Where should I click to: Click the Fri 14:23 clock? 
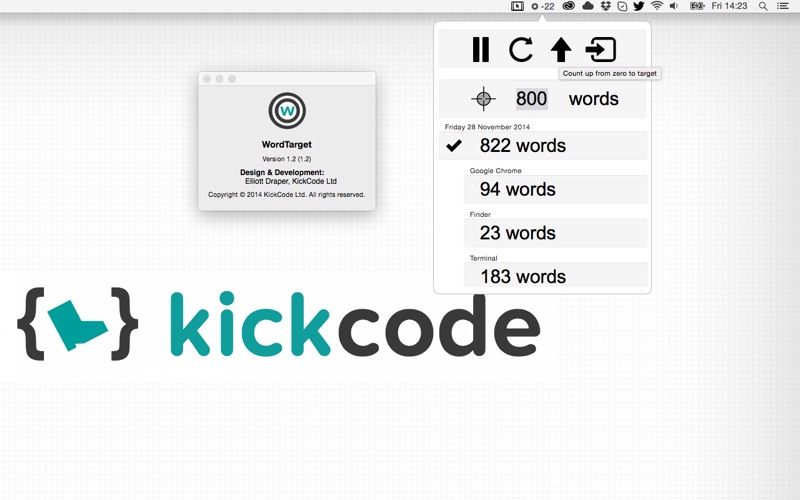tap(729, 6)
